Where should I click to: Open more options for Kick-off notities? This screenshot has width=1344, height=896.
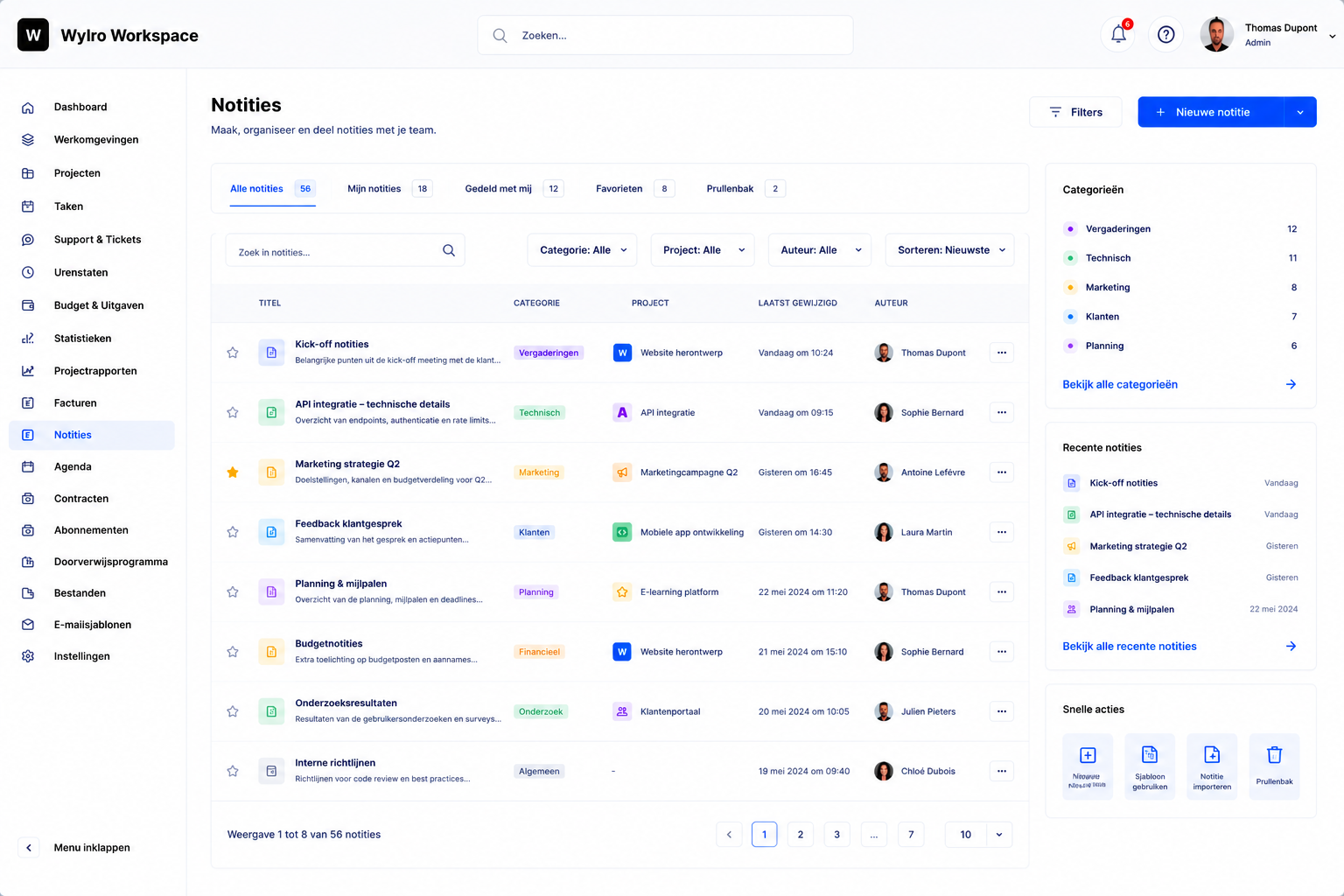(1002, 353)
